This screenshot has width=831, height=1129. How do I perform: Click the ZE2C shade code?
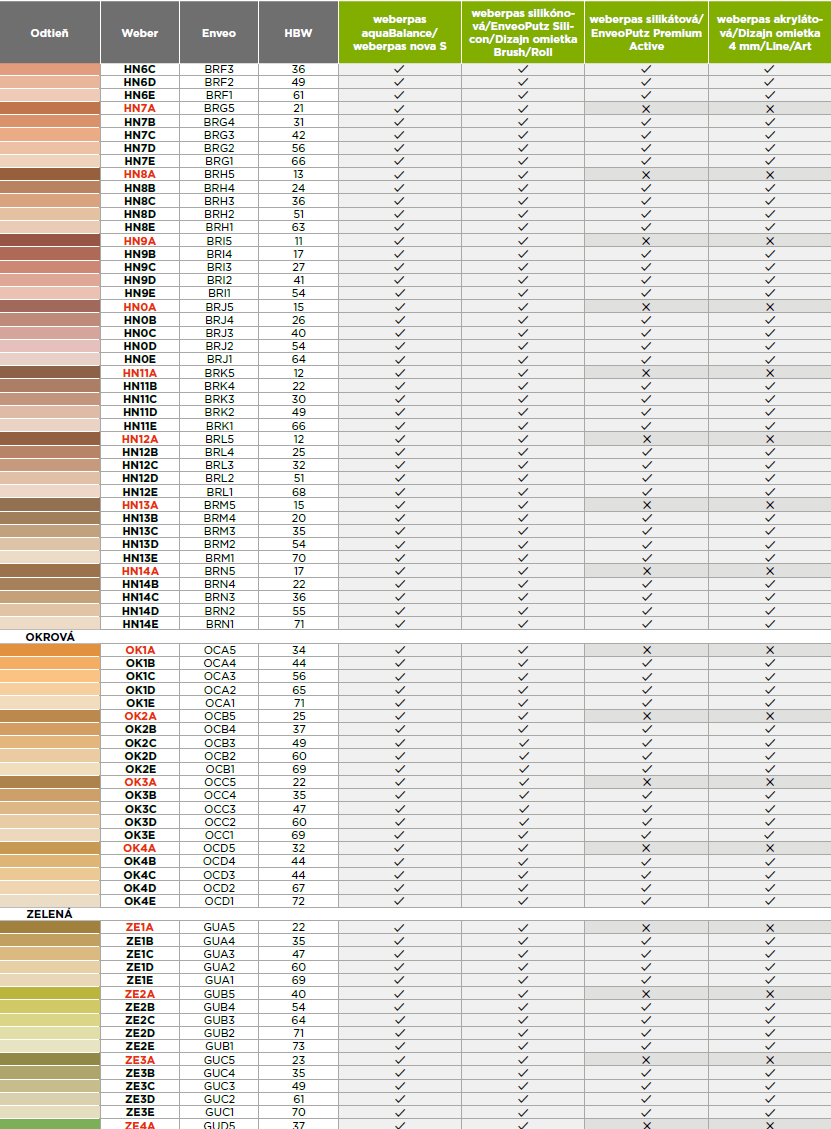click(x=140, y=1020)
